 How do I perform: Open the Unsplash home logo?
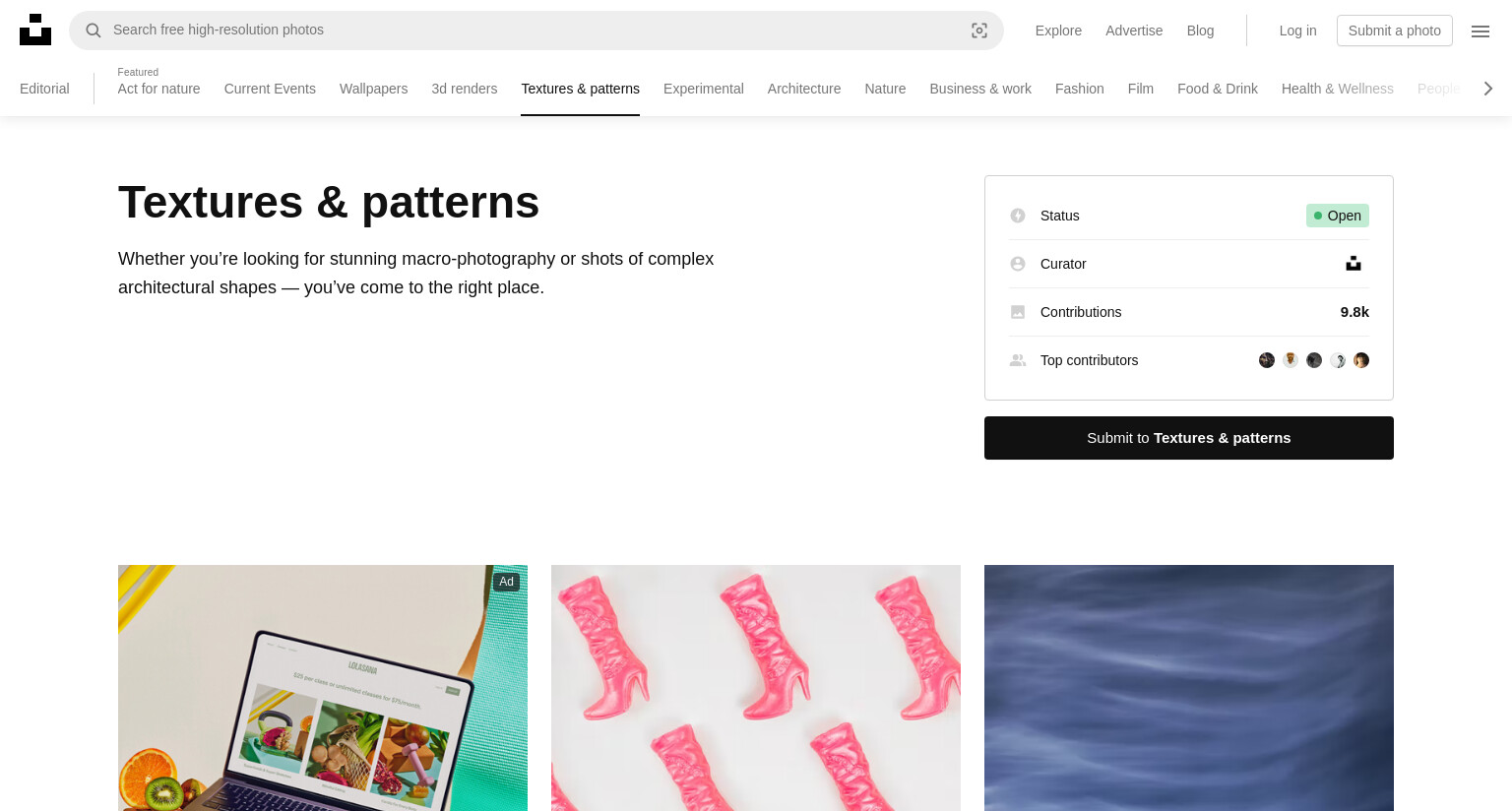point(35,30)
